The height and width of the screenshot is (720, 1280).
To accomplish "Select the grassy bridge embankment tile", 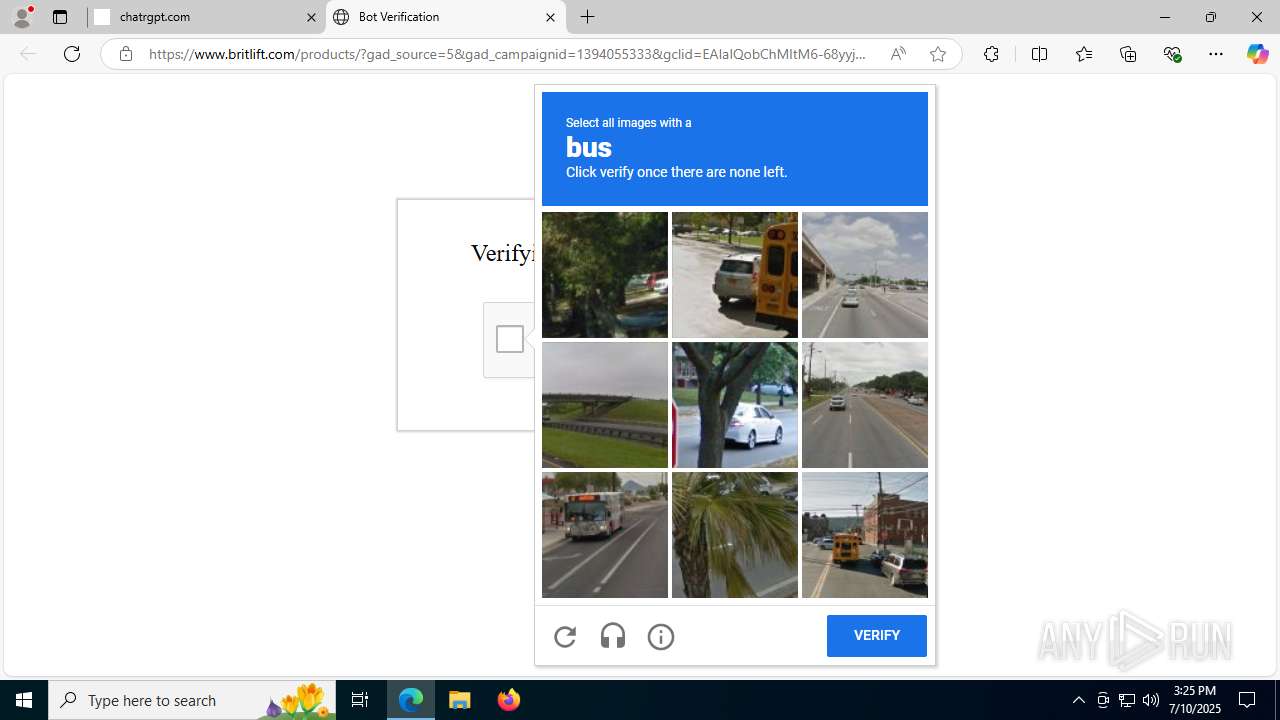I will [x=605, y=405].
